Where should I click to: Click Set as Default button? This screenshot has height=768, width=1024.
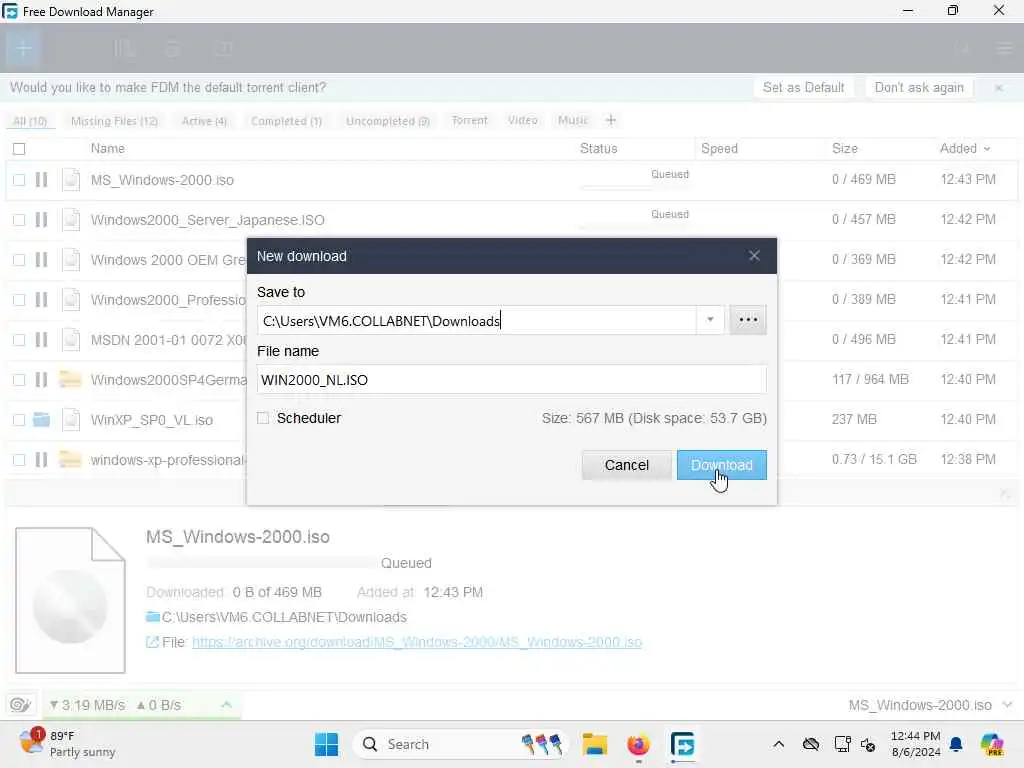tap(803, 88)
